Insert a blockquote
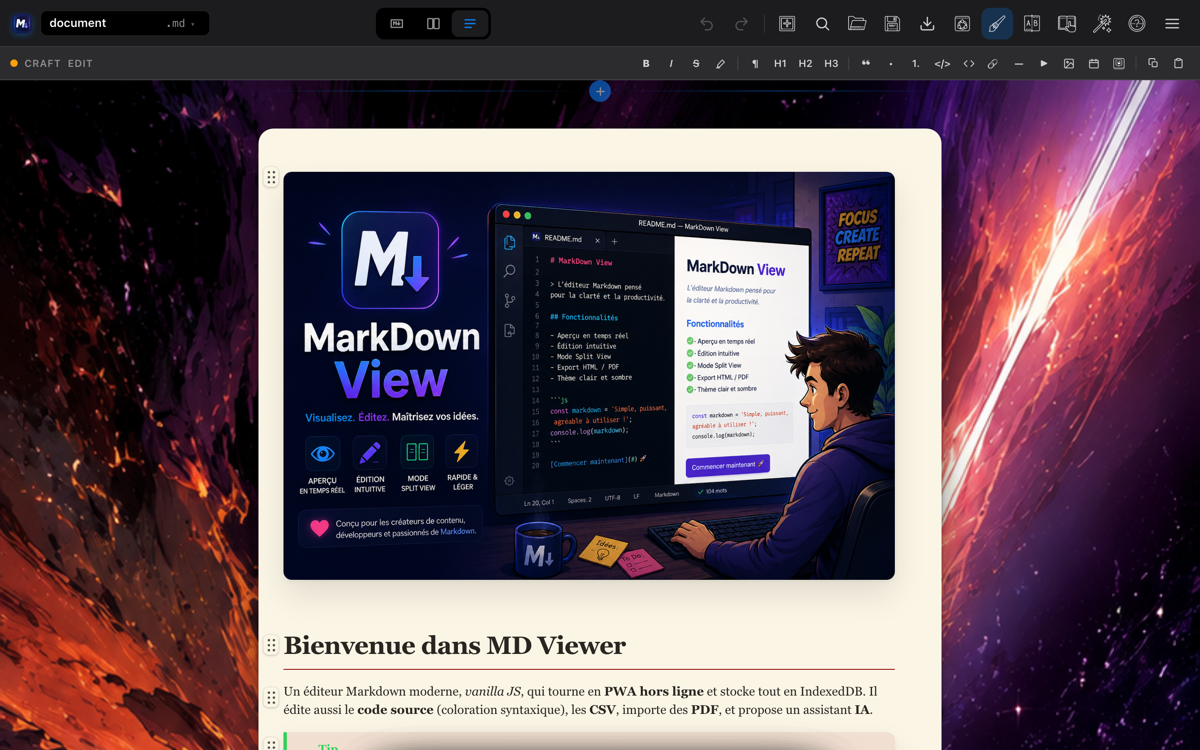The width and height of the screenshot is (1200, 750). (x=866, y=63)
